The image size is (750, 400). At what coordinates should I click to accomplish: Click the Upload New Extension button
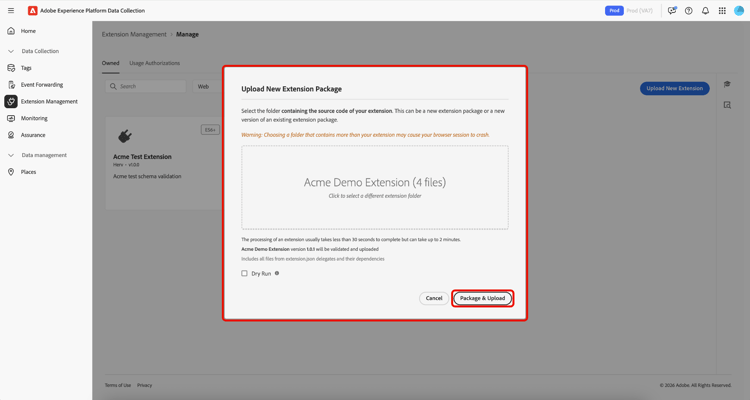pyautogui.click(x=674, y=89)
